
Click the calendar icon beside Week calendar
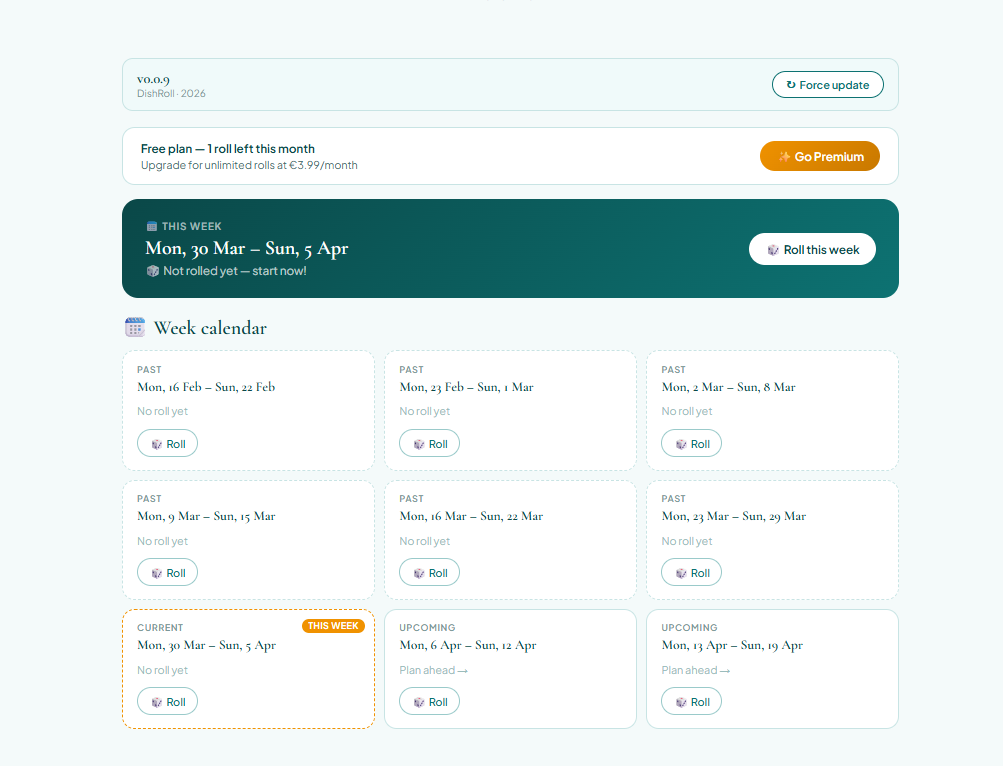tap(135, 327)
